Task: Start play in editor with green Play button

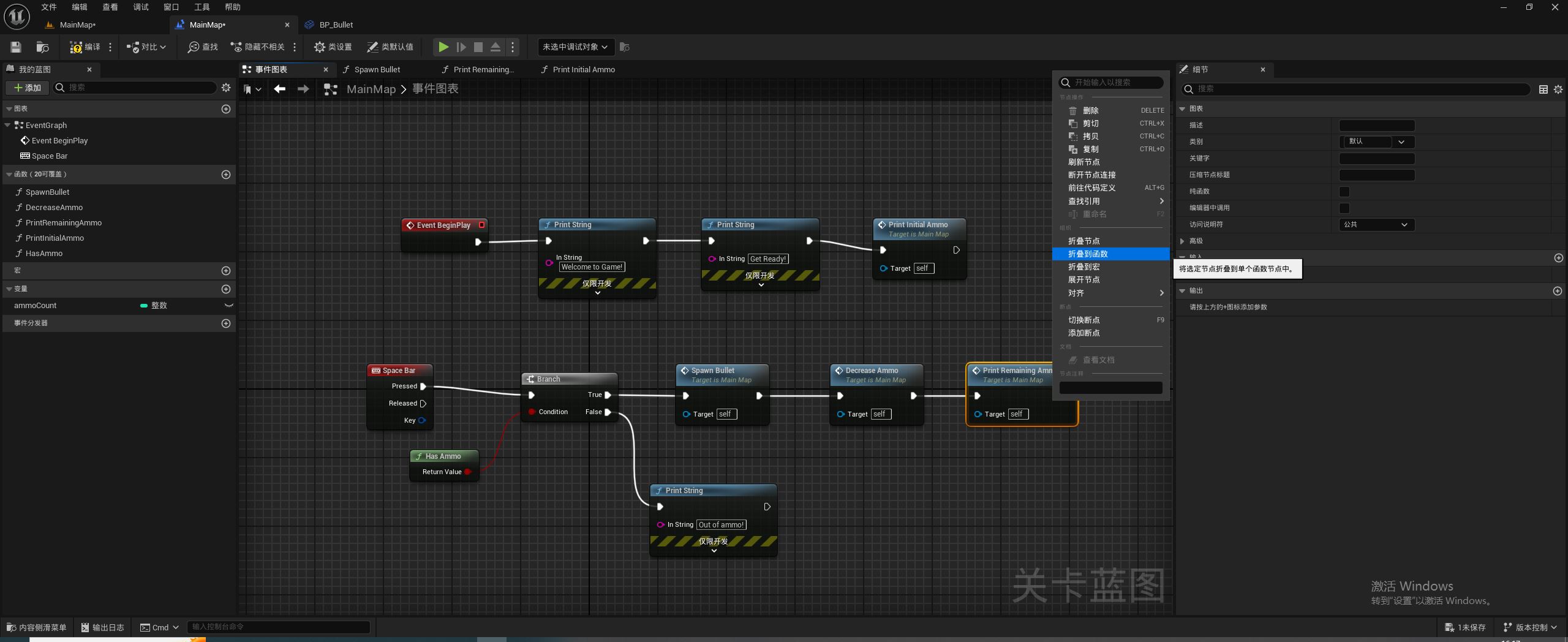Action: tap(443, 47)
